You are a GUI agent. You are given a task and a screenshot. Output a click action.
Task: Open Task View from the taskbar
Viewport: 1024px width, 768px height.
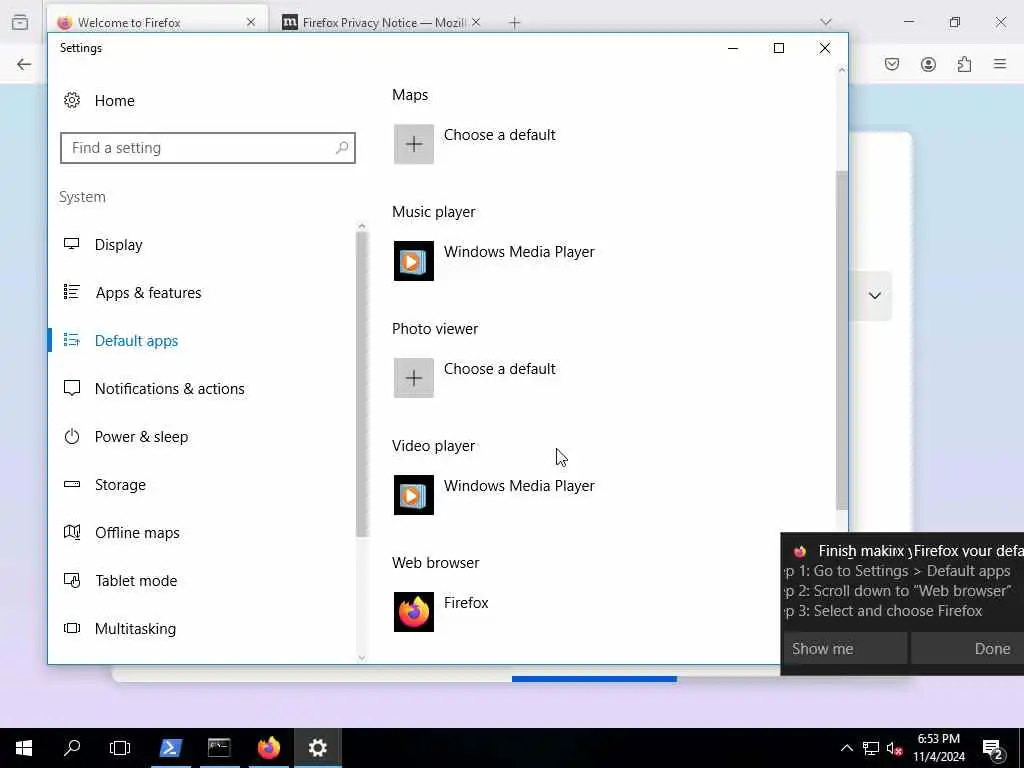[120, 748]
